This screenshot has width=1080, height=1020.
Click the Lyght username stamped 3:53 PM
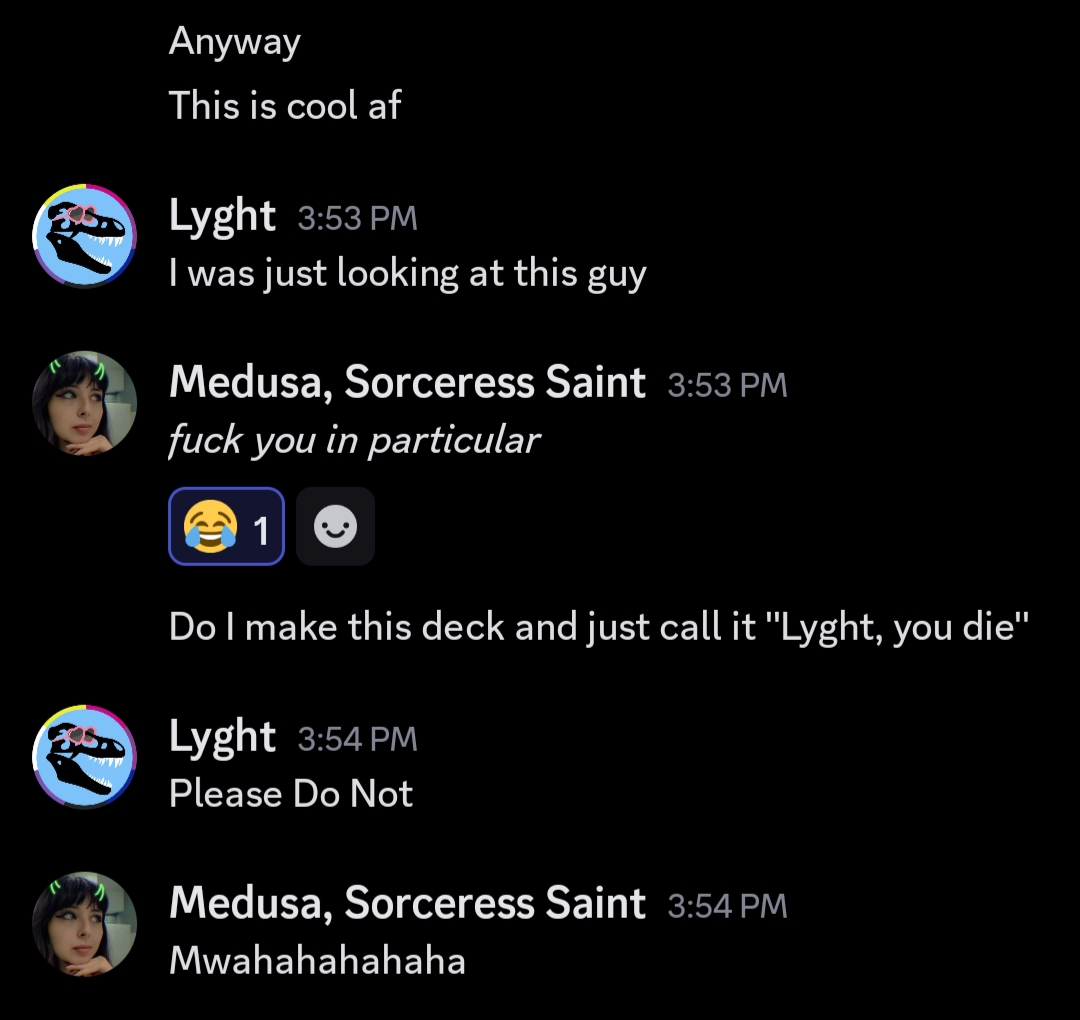coord(222,217)
